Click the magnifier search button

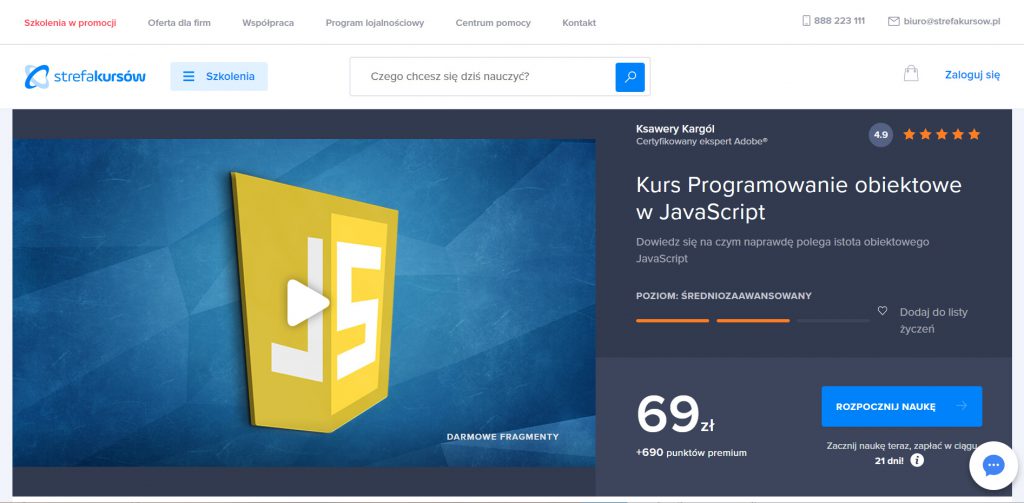630,76
